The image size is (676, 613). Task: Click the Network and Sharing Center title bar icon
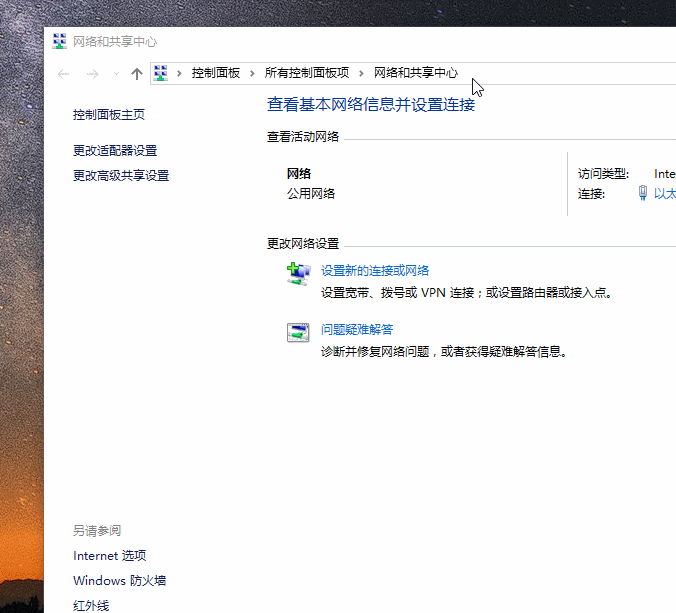coord(59,41)
